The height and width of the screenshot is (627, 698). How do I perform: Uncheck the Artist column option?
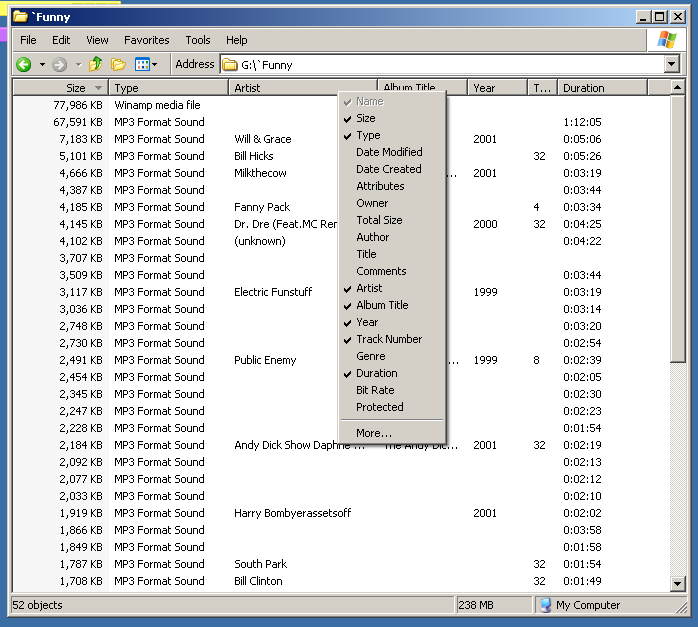coord(369,288)
